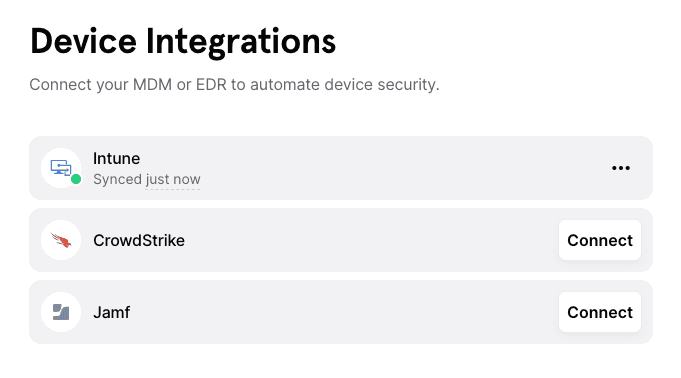Click the word "EDR" in the subtitle
The width and height of the screenshot is (681, 378).
coord(212,84)
